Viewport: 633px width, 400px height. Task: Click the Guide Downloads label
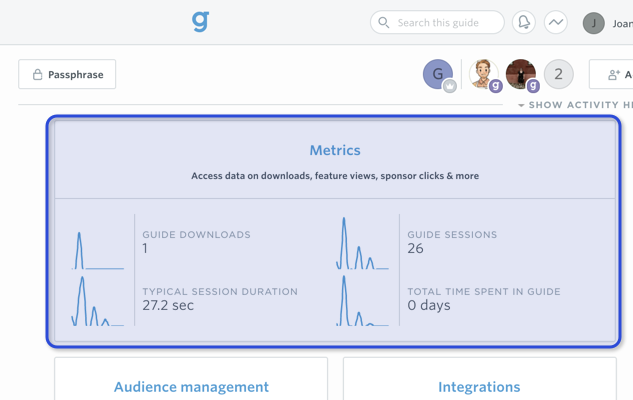pyautogui.click(x=196, y=235)
